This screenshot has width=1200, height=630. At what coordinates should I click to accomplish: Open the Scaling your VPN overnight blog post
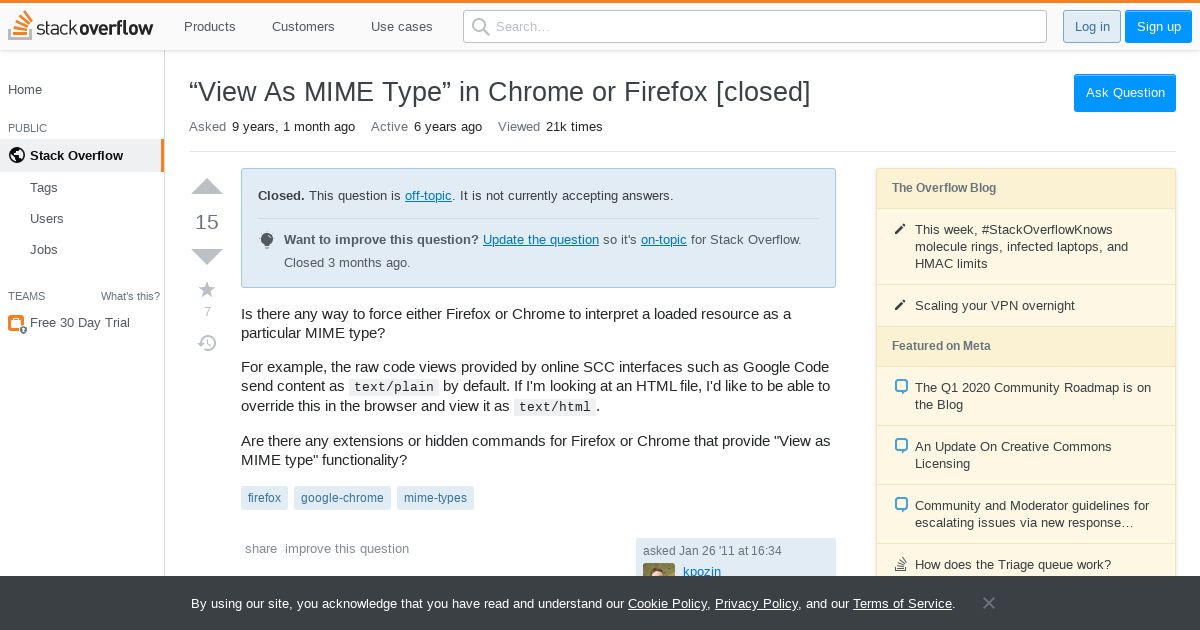(995, 305)
